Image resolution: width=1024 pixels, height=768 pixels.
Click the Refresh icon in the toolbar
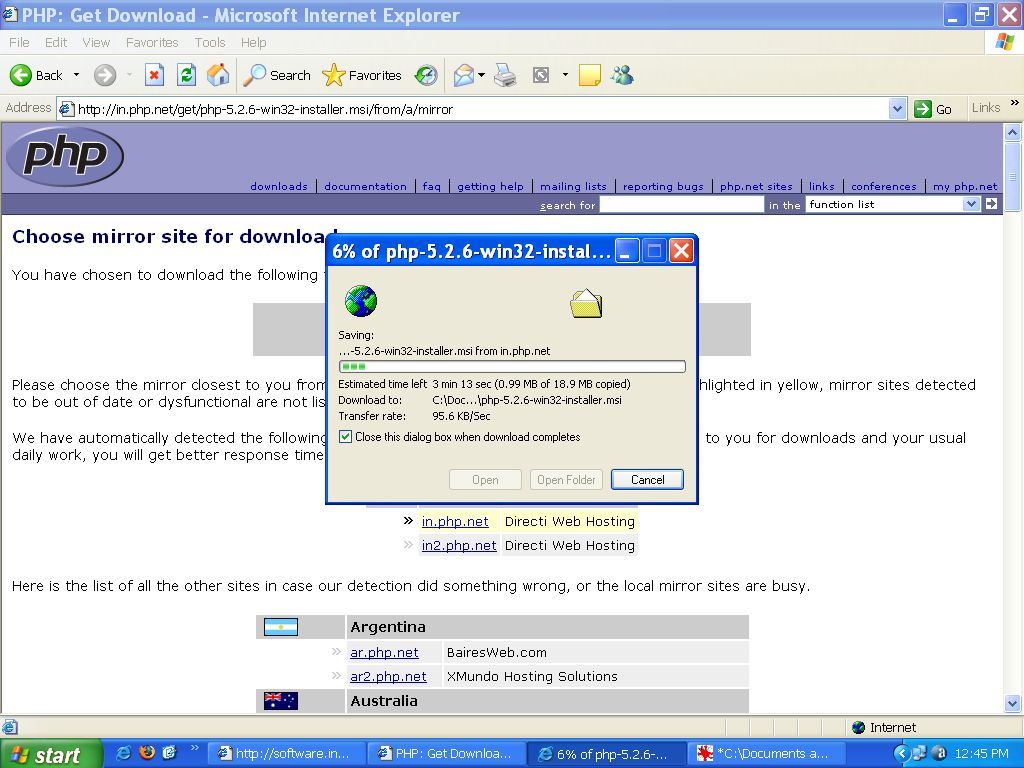[186, 75]
